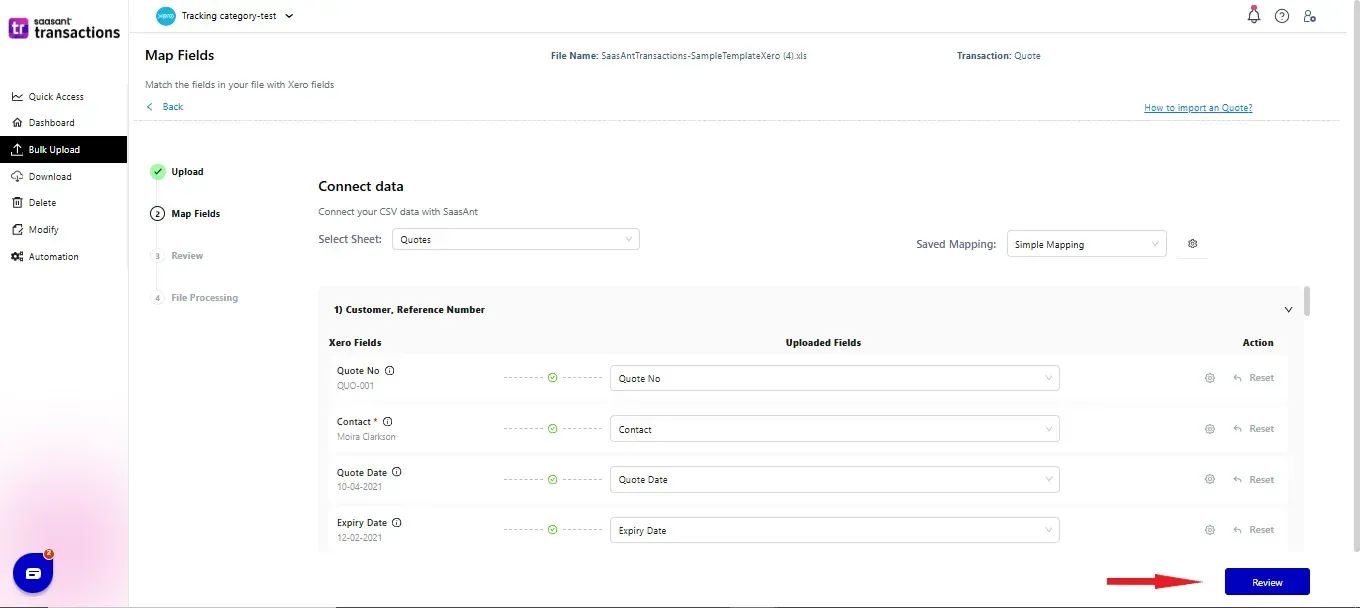Click the sample date 12-02-2021
This screenshot has height=608, width=1360.
coord(360,538)
